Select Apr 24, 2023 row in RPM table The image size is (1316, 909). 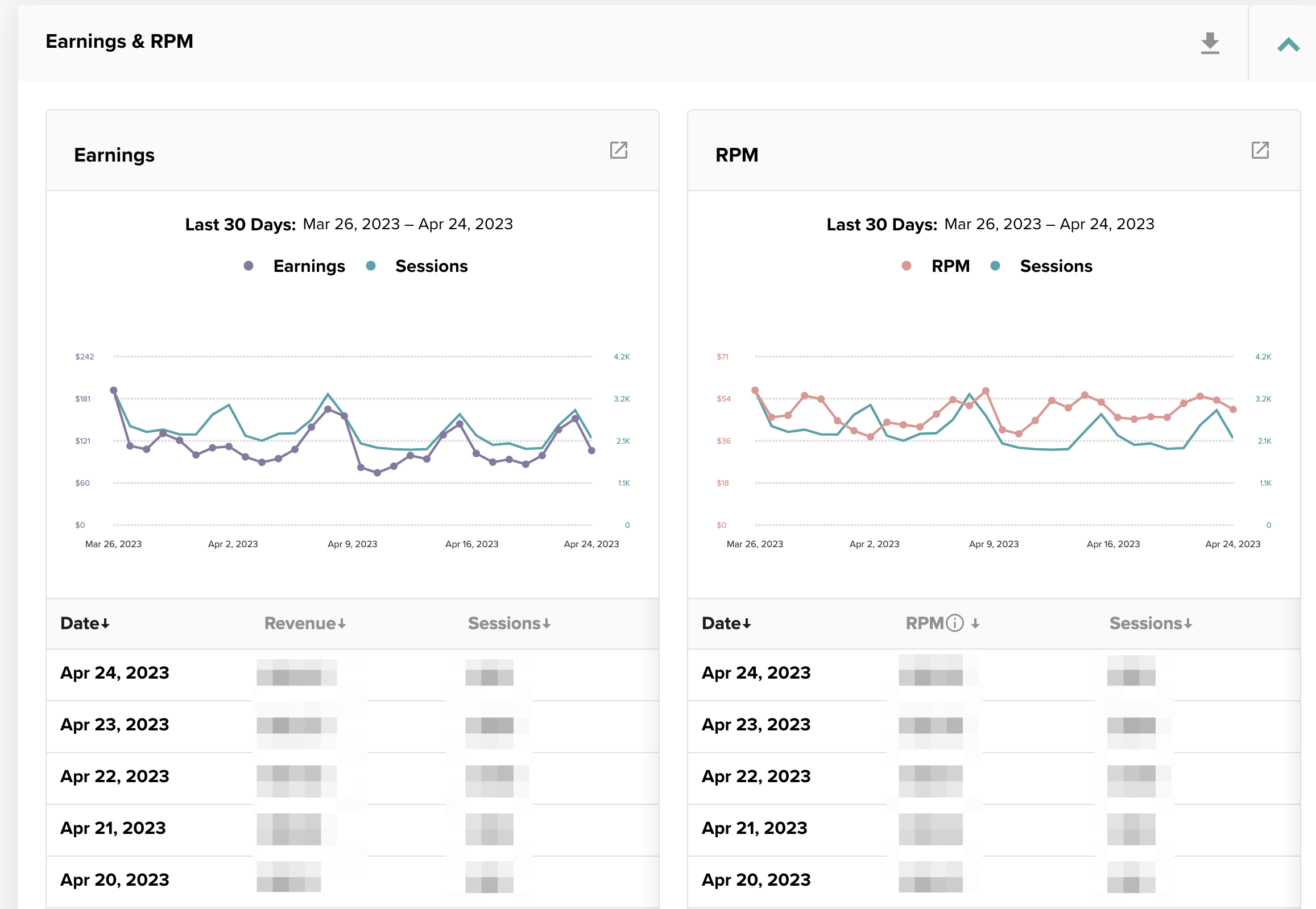click(994, 674)
